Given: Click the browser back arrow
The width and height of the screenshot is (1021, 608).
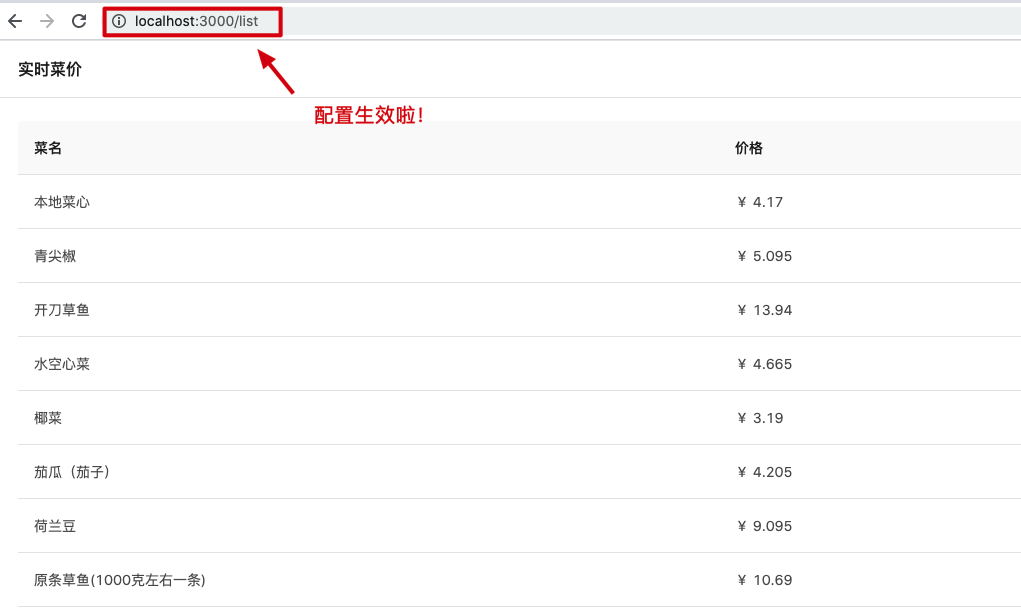Looking at the screenshot, I should click(x=15, y=21).
